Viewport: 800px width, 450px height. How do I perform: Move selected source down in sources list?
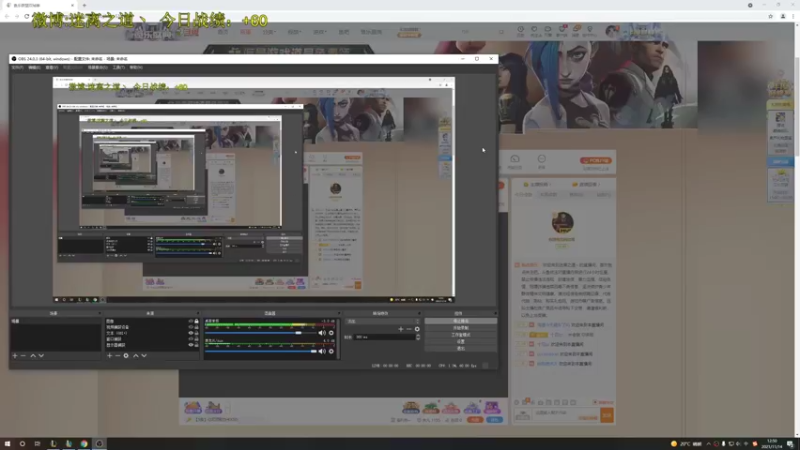(x=144, y=356)
